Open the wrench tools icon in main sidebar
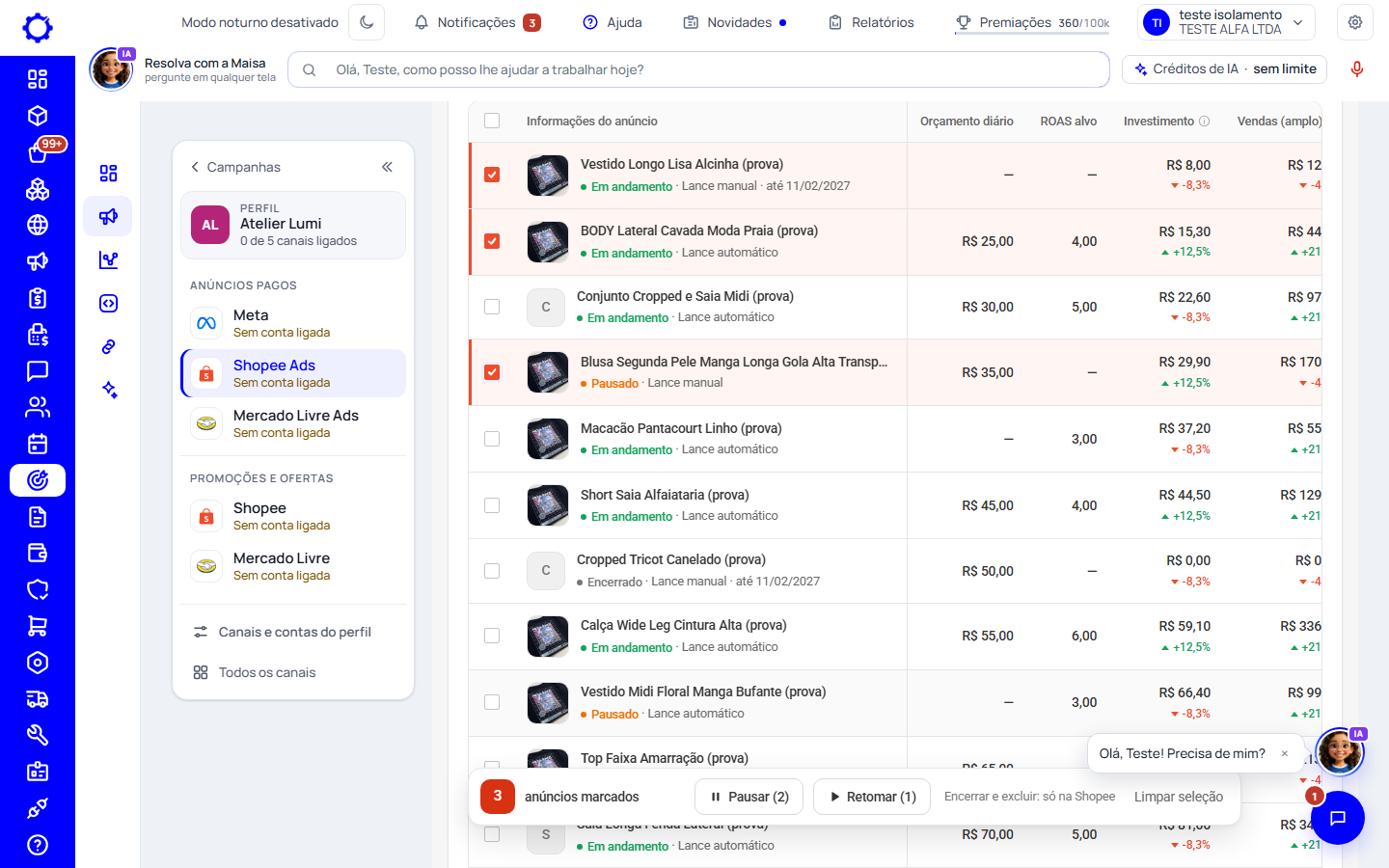Screen dimensions: 1389x868 [38, 735]
